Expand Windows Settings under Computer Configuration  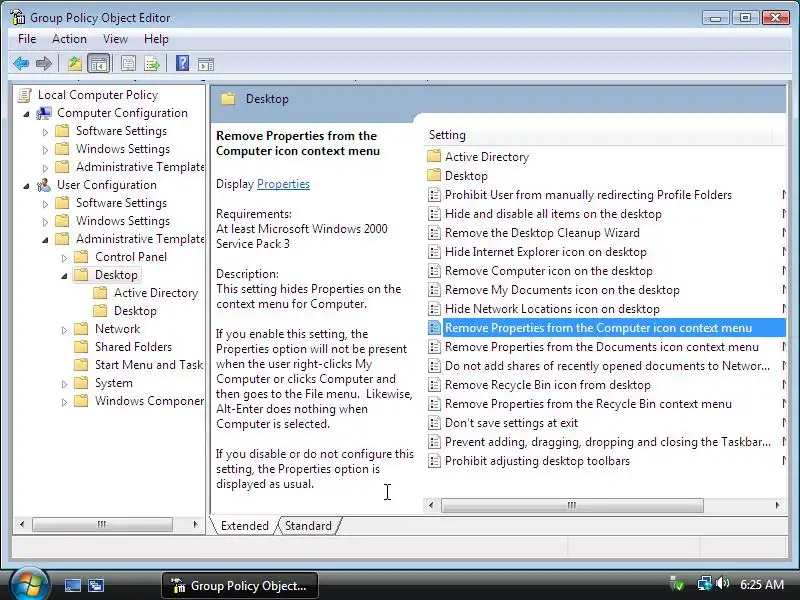45,150
